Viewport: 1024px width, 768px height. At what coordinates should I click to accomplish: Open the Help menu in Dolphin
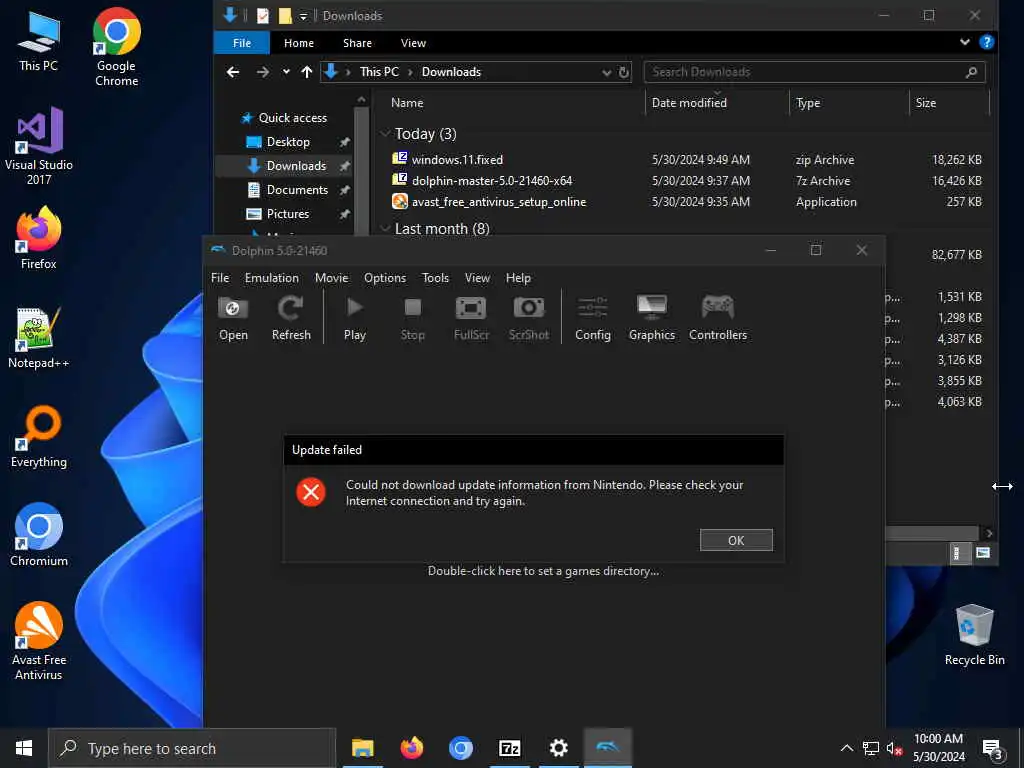pyautogui.click(x=519, y=278)
